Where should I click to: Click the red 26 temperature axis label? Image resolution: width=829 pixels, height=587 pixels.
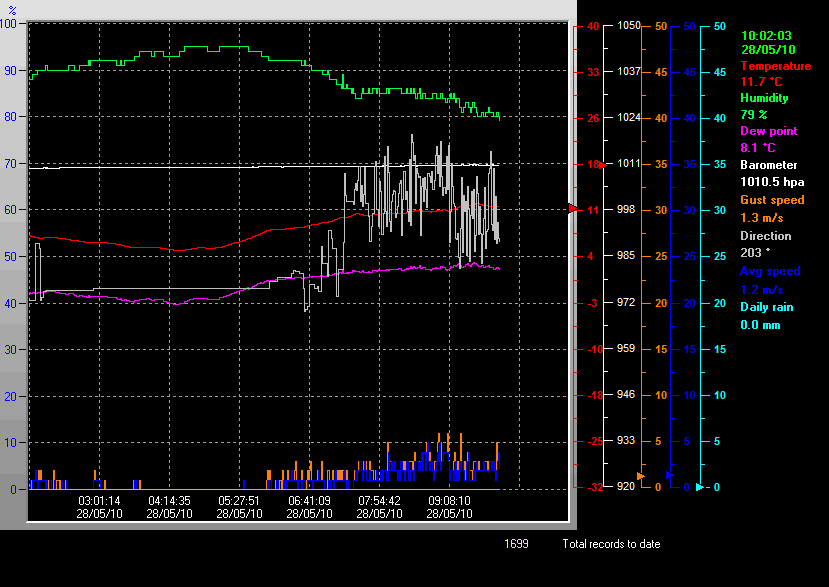tap(593, 118)
